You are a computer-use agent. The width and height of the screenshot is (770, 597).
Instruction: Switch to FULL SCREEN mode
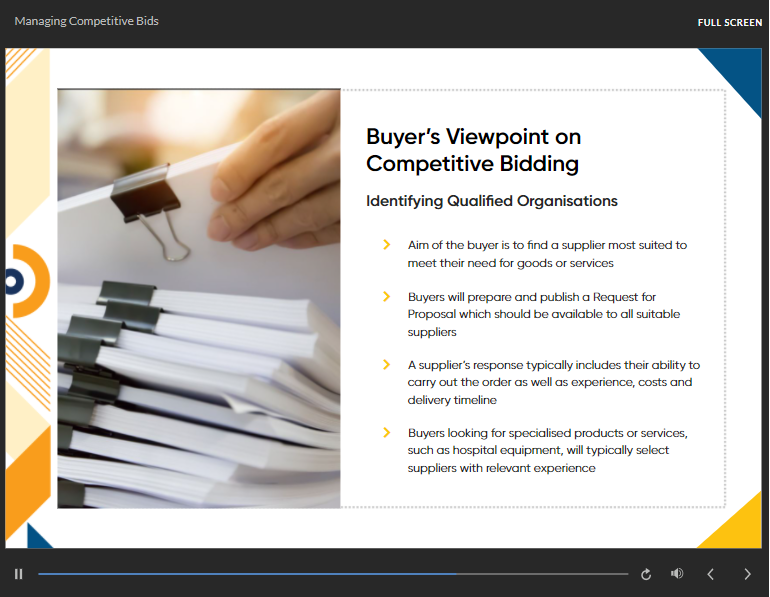point(730,23)
